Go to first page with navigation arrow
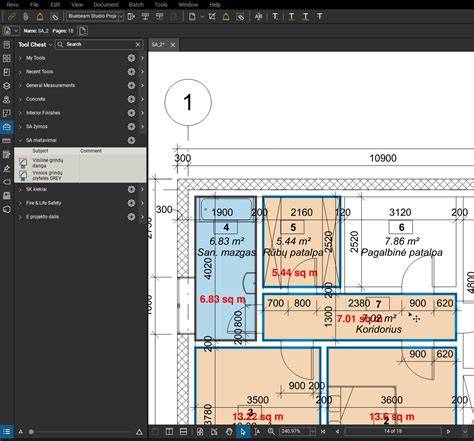The height and width of the screenshot is (441, 474). [x=323, y=431]
